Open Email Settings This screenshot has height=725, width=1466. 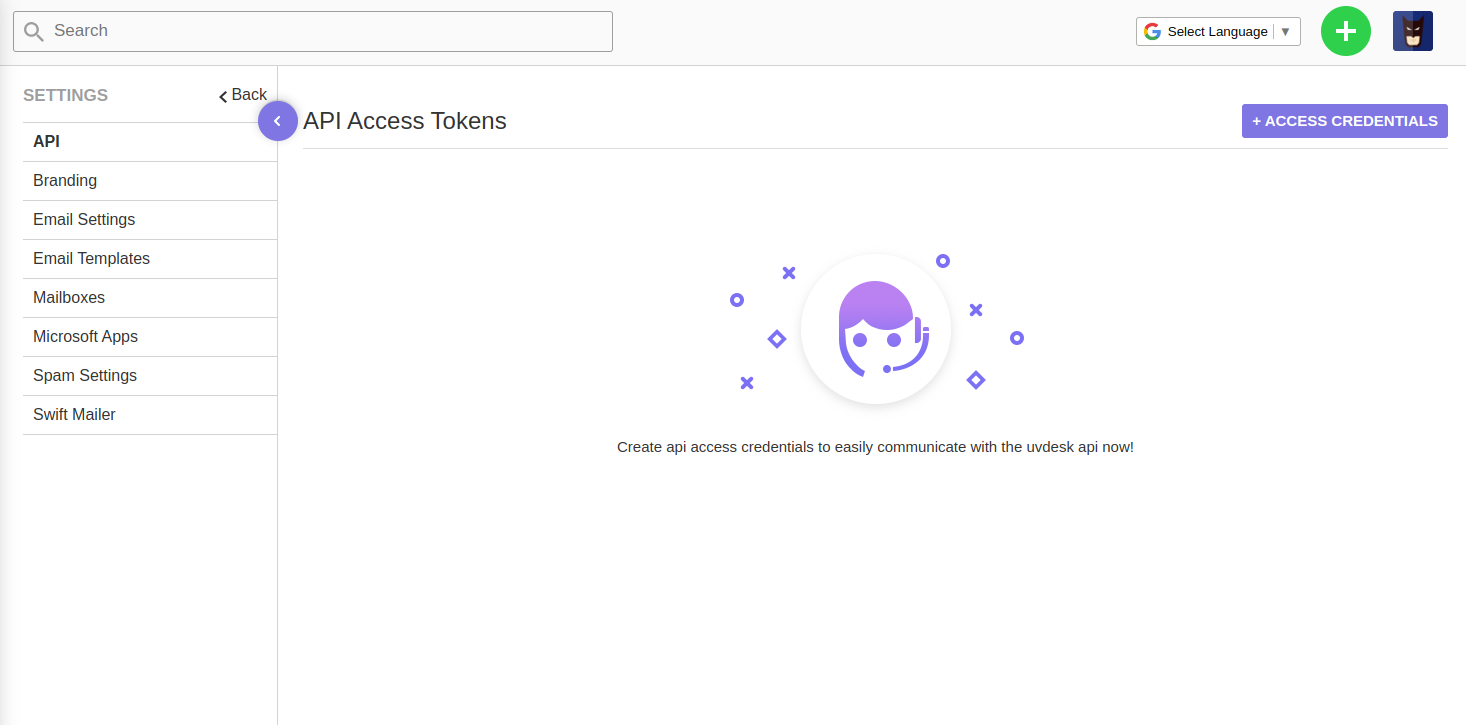[x=150, y=220]
